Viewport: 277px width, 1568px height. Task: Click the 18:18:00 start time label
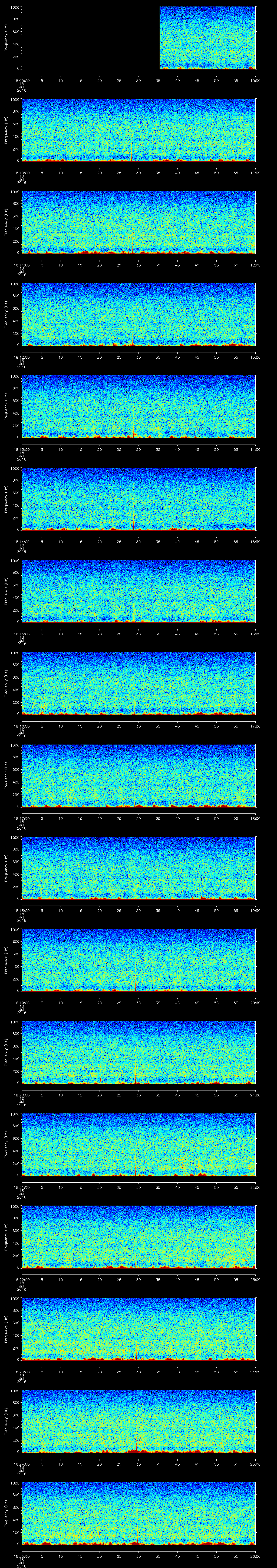click(21, 910)
